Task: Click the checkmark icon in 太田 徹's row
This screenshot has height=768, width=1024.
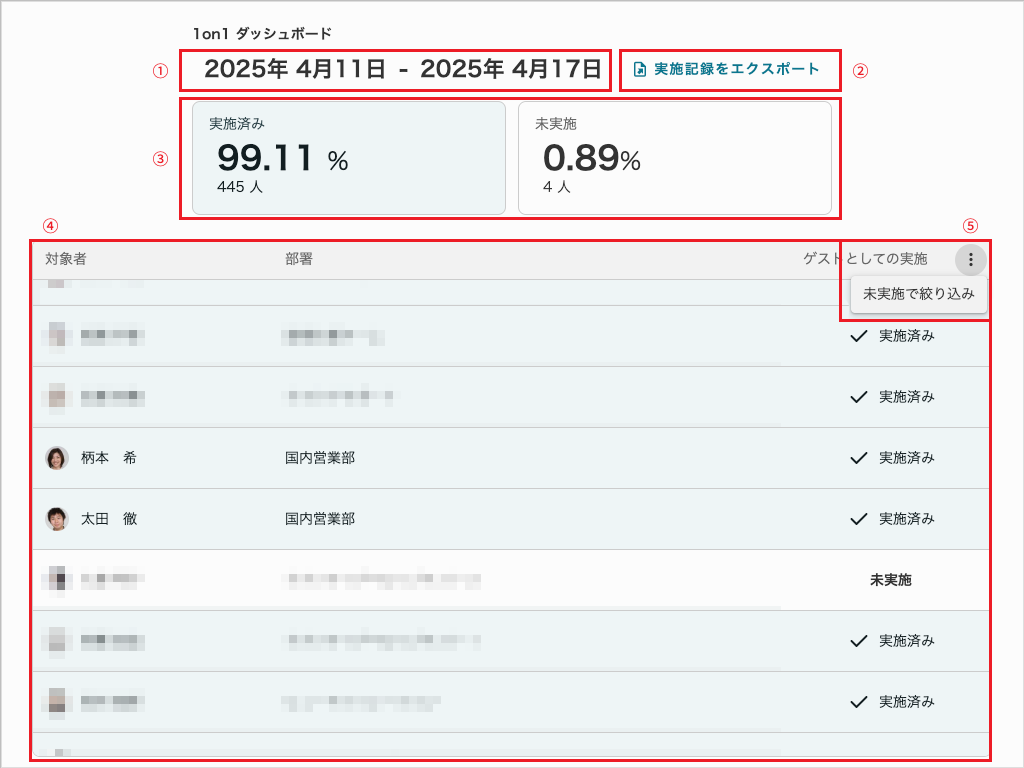Action: coord(857,519)
